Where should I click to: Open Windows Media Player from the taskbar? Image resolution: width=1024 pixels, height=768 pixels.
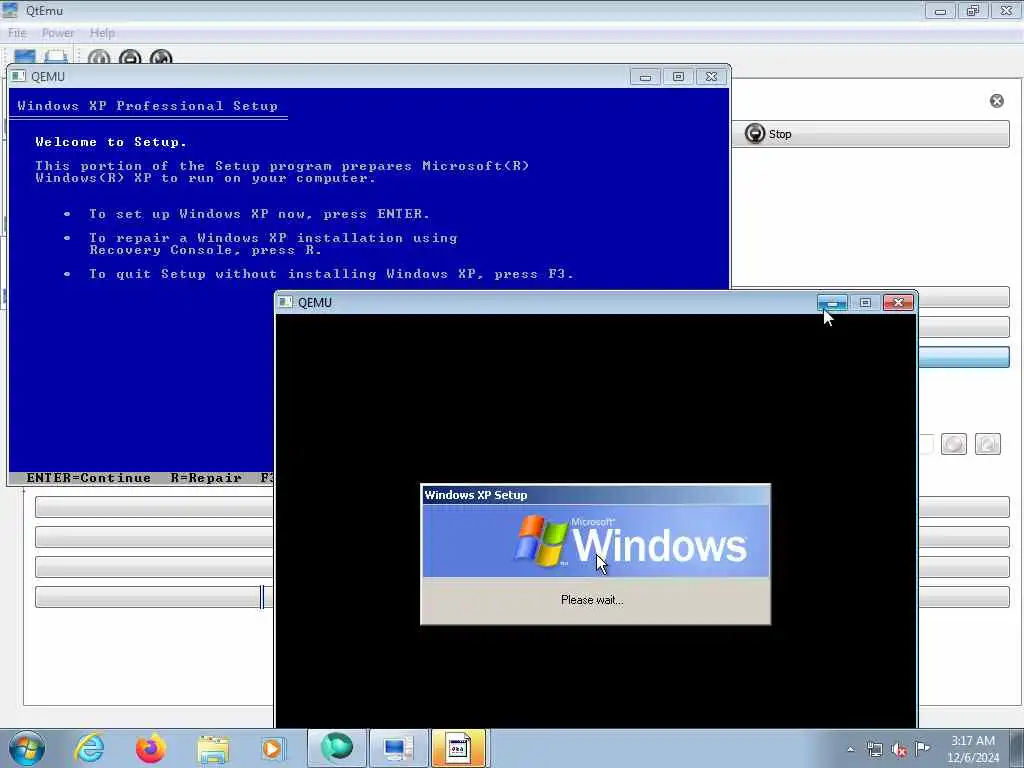tap(272, 748)
